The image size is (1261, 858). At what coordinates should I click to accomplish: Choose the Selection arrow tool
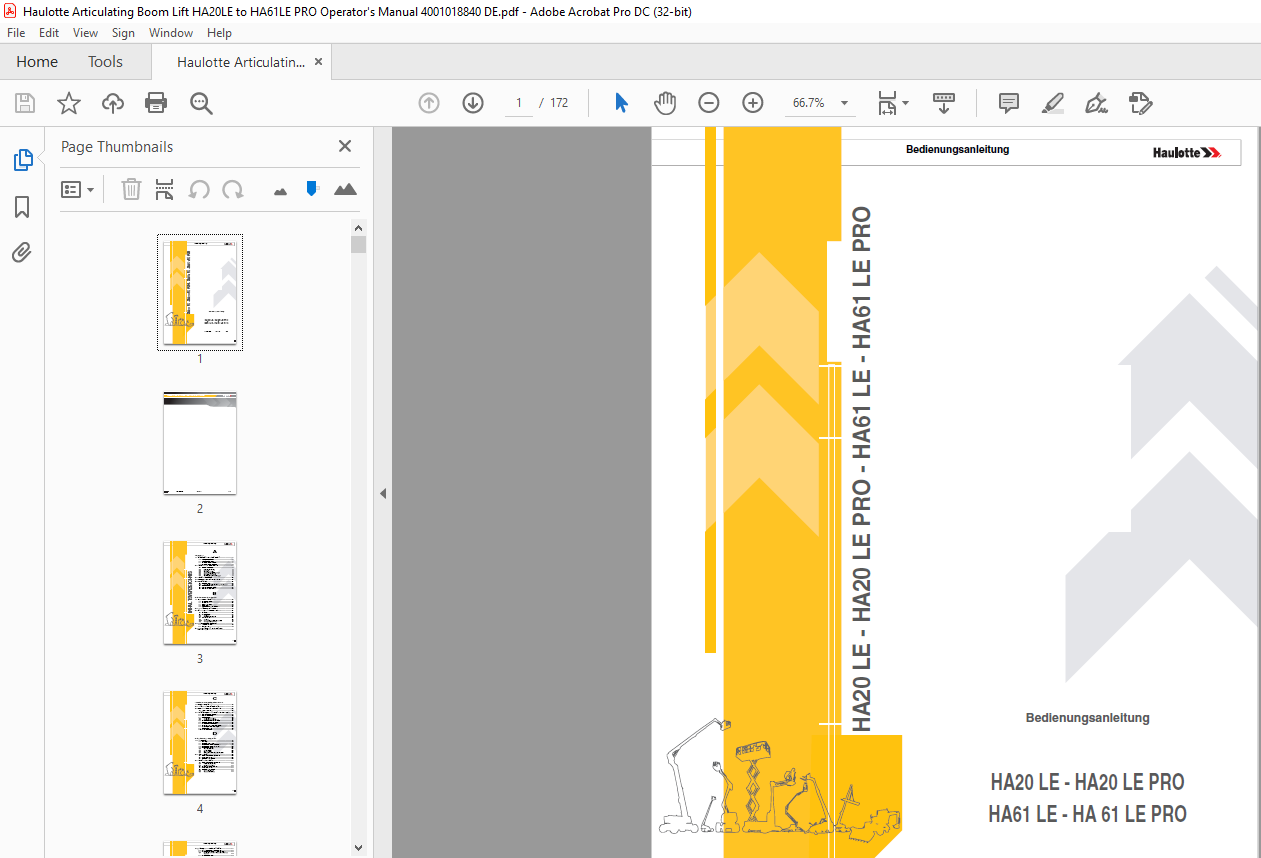[x=621, y=103]
